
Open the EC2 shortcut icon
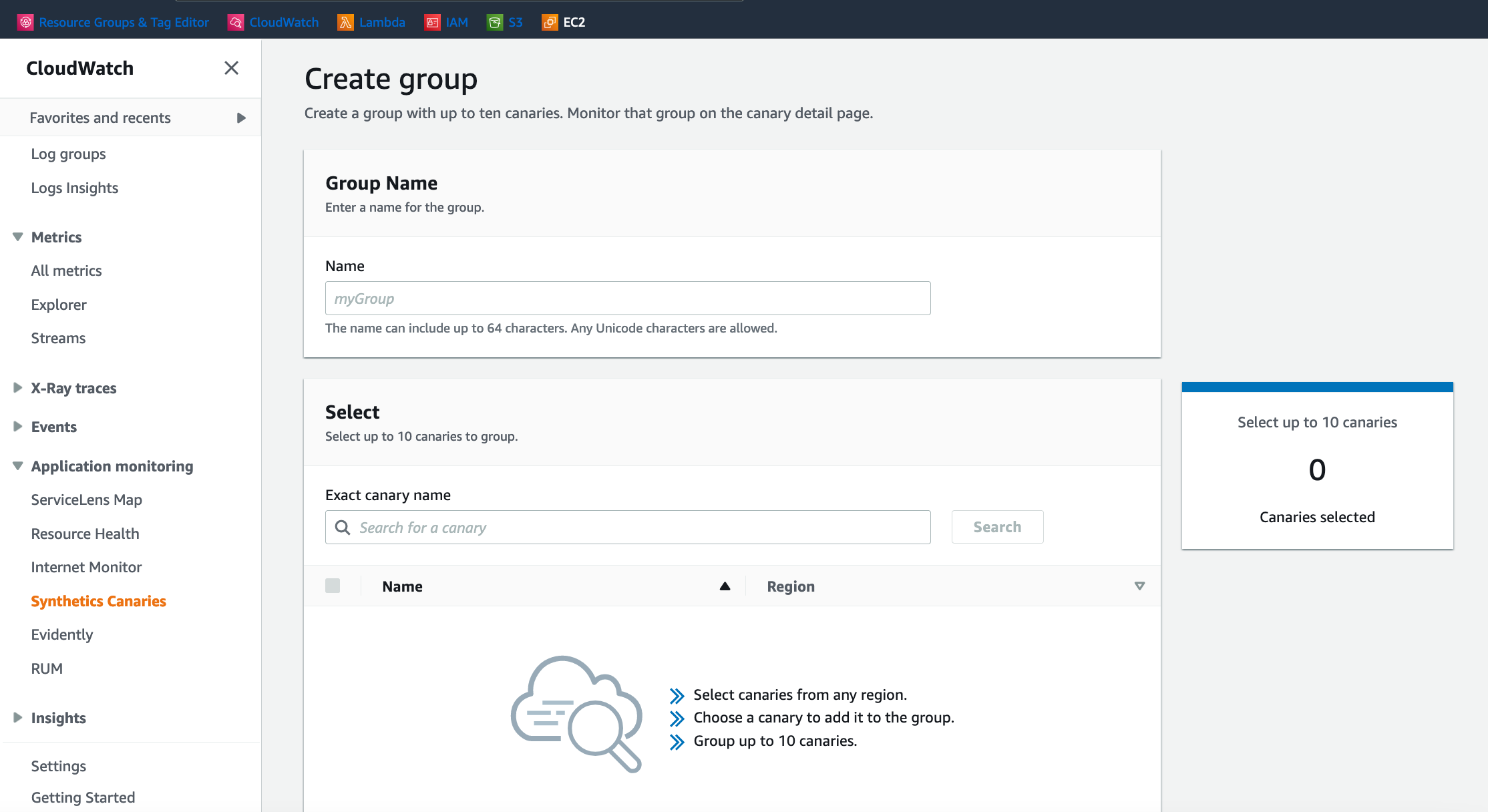coord(549,21)
